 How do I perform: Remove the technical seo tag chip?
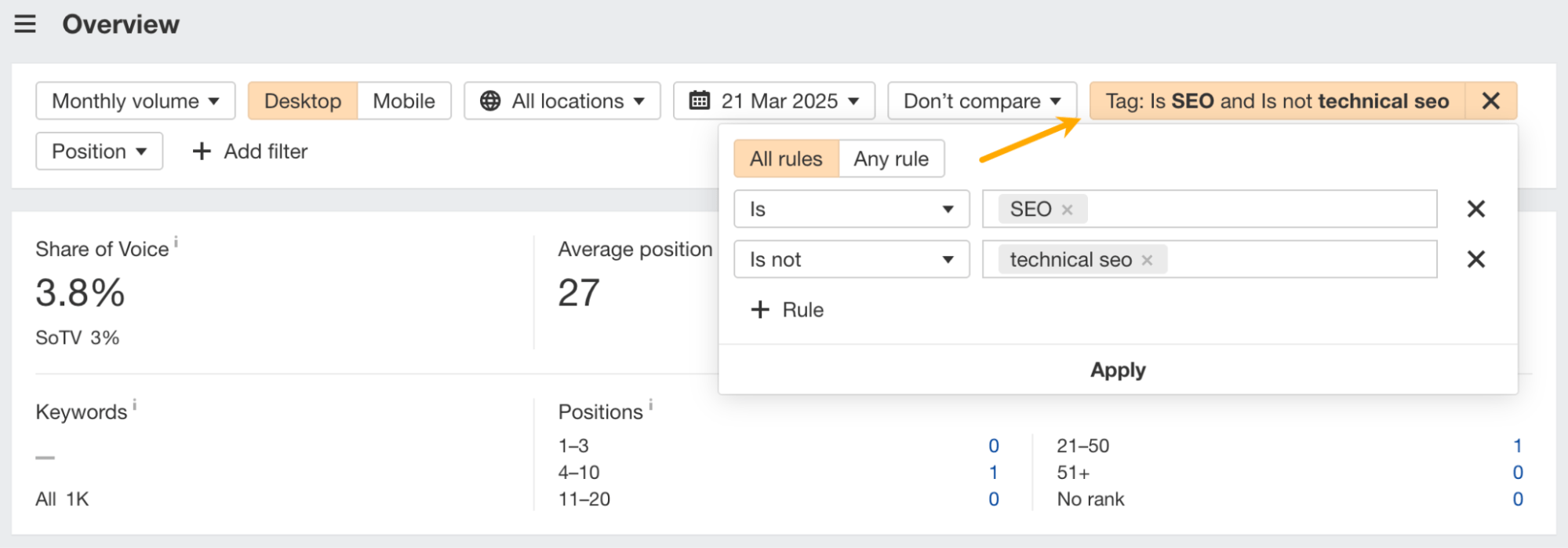coord(1147,260)
